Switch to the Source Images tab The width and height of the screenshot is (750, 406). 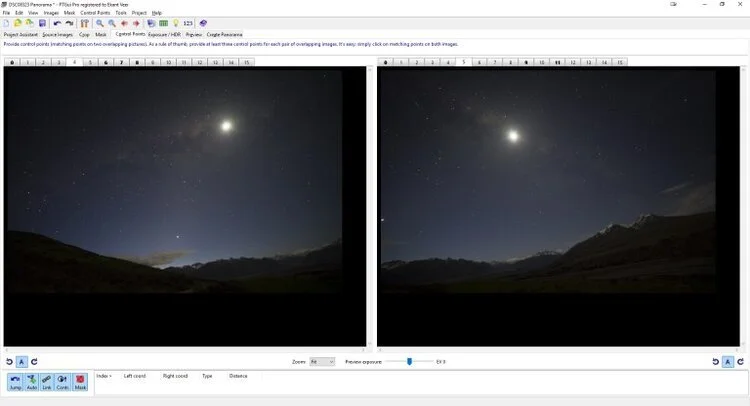[x=57, y=34]
